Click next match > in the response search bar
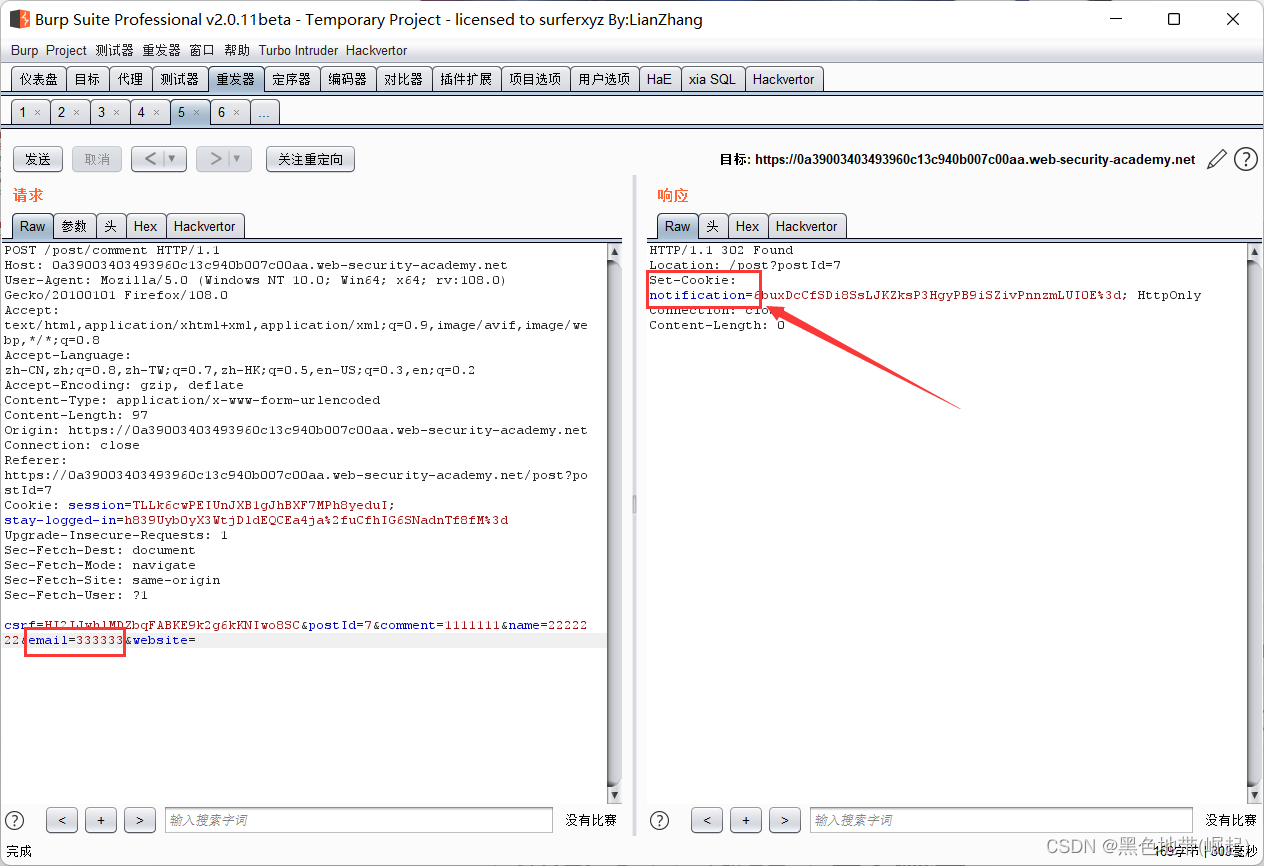 click(785, 820)
